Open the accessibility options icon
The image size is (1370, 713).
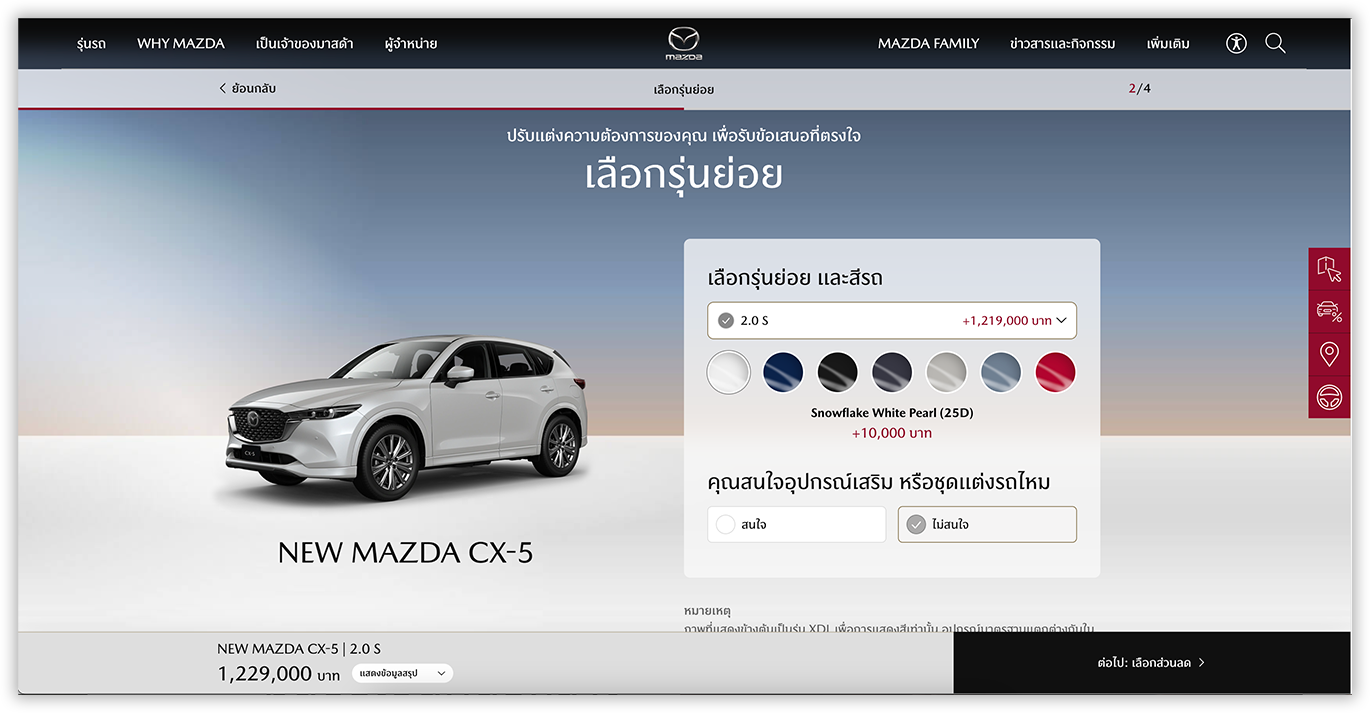[1236, 43]
